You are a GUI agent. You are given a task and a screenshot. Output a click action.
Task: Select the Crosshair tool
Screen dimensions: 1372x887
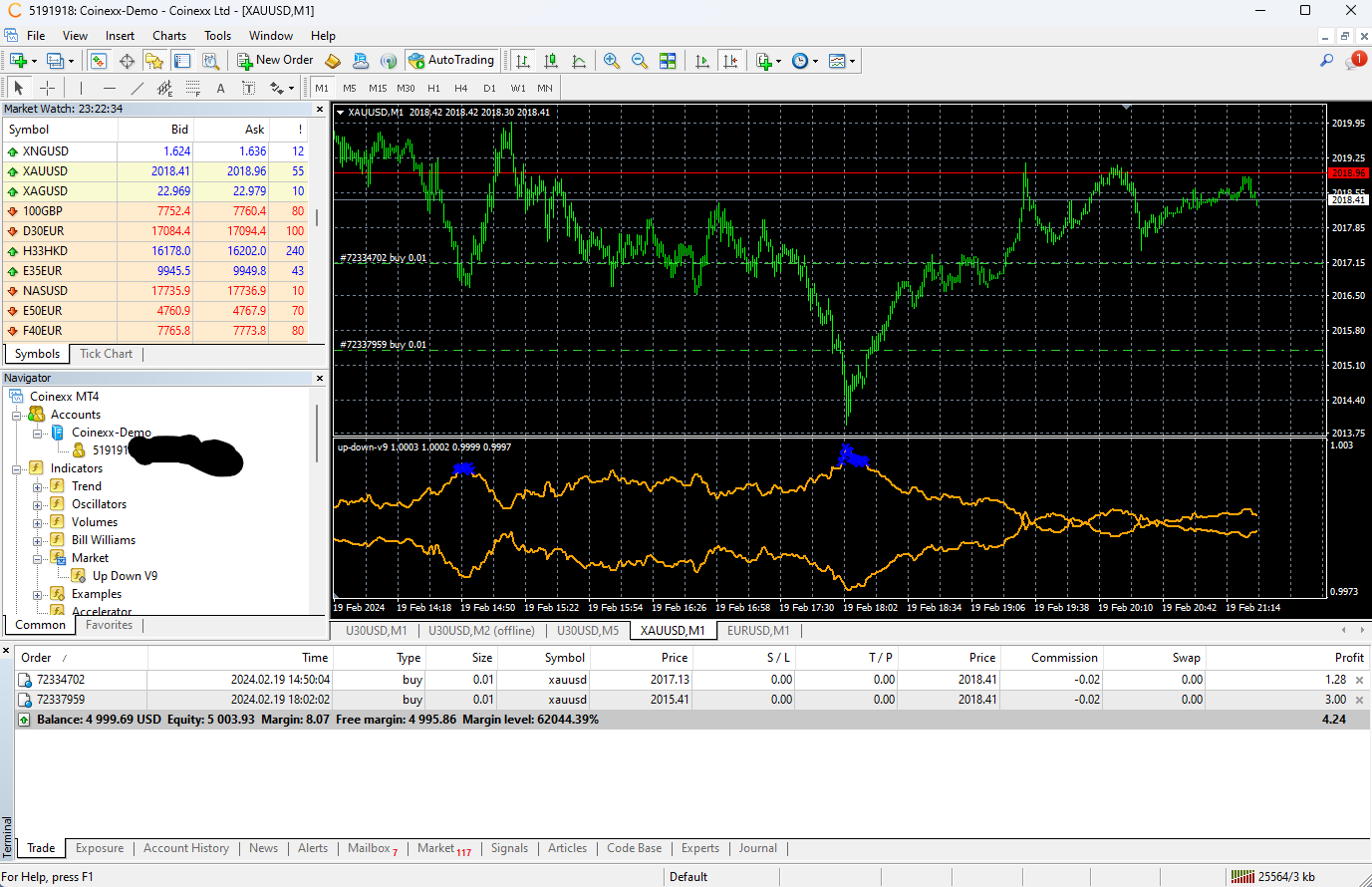pos(47,88)
